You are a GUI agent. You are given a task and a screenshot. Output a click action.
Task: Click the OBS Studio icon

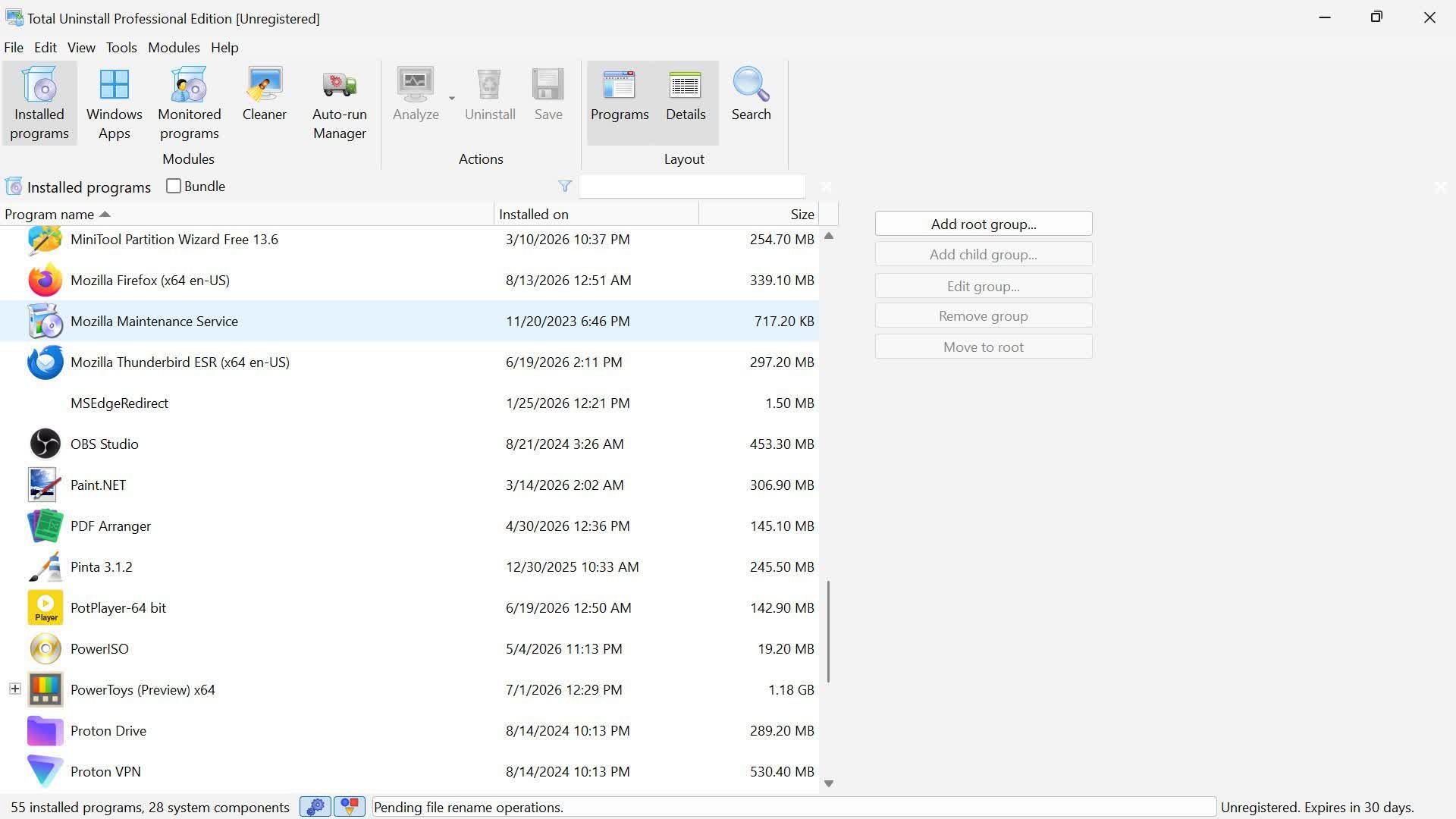tap(45, 444)
